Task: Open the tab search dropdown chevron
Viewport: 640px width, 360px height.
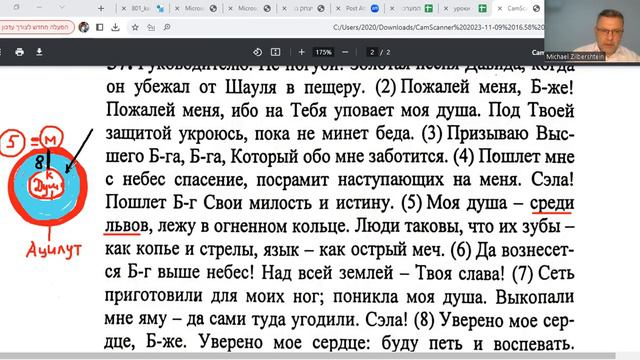Action: pyautogui.click(x=61, y=7)
